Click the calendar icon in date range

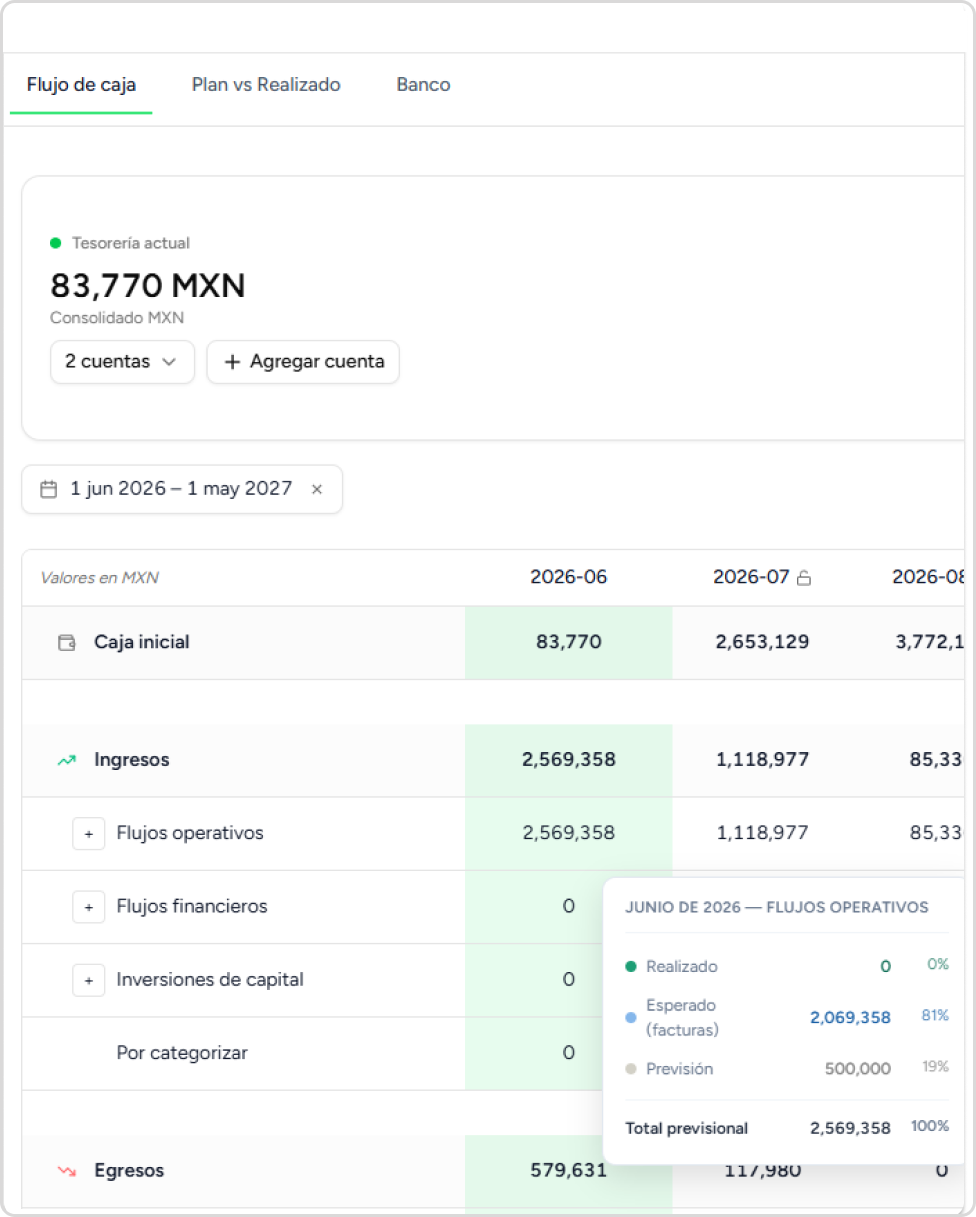click(x=48, y=489)
